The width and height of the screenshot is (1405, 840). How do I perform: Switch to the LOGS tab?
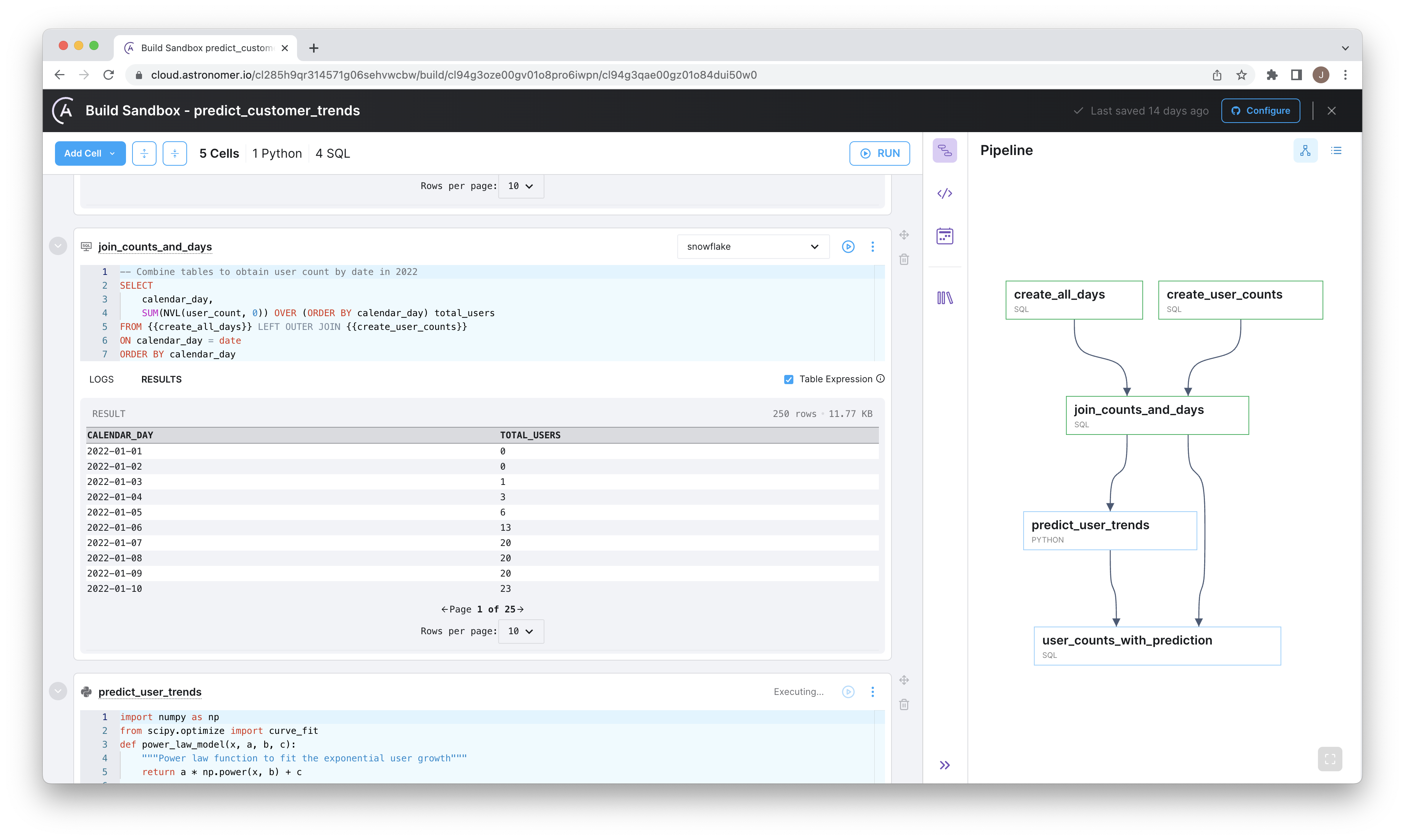[101, 379]
